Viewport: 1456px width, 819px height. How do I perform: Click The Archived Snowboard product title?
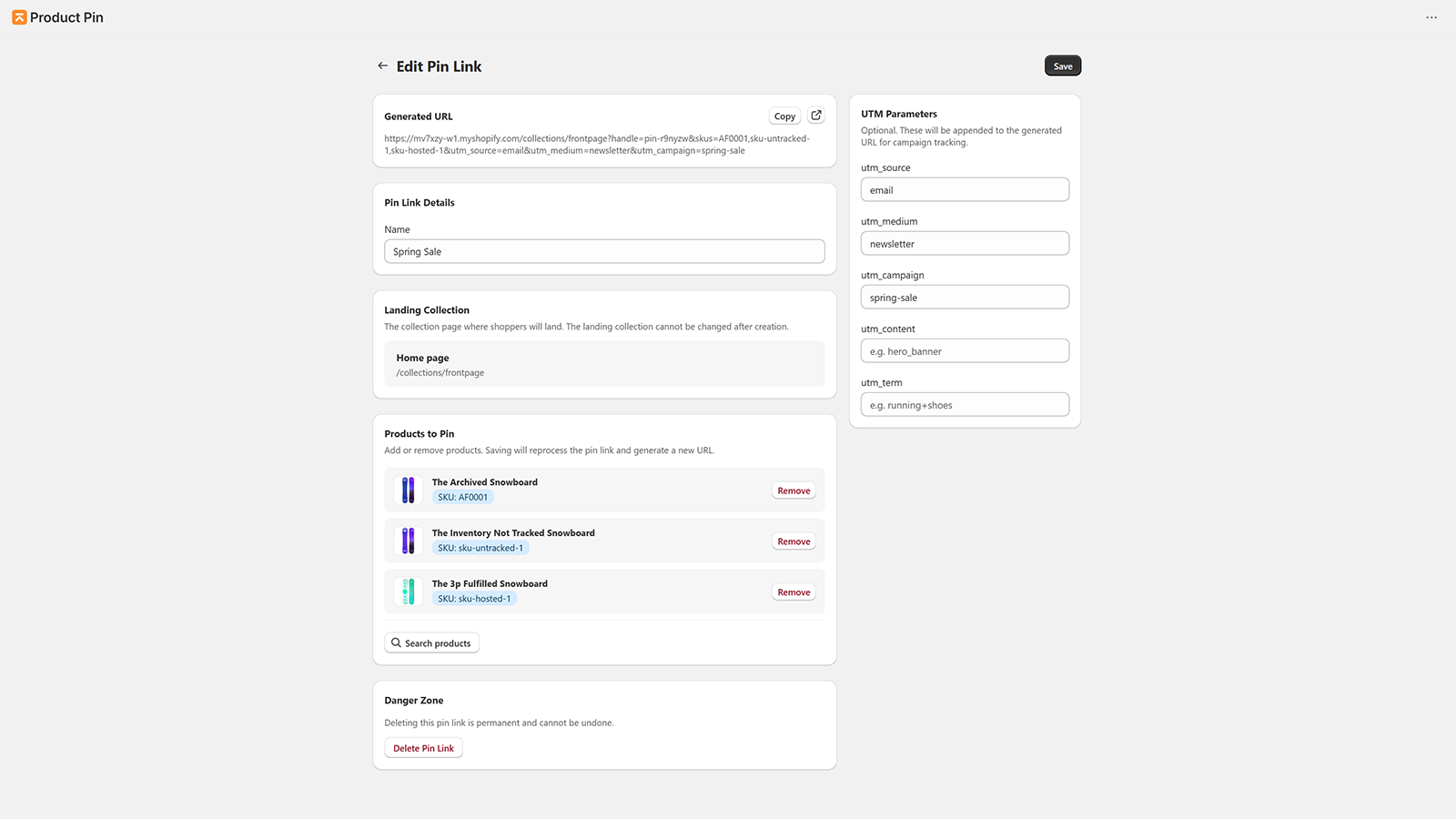[x=484, y=482]
